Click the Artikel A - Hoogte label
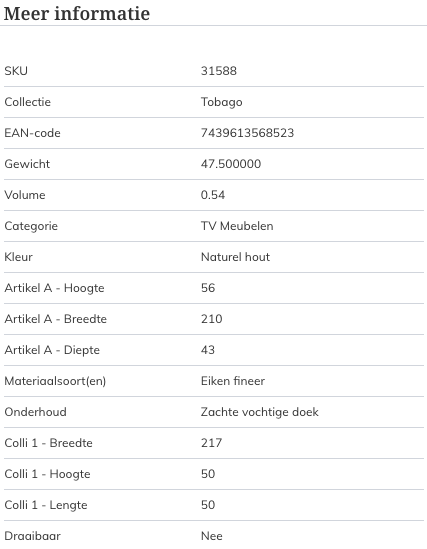The height and width of the screenshot is (549, 427). 54,288
